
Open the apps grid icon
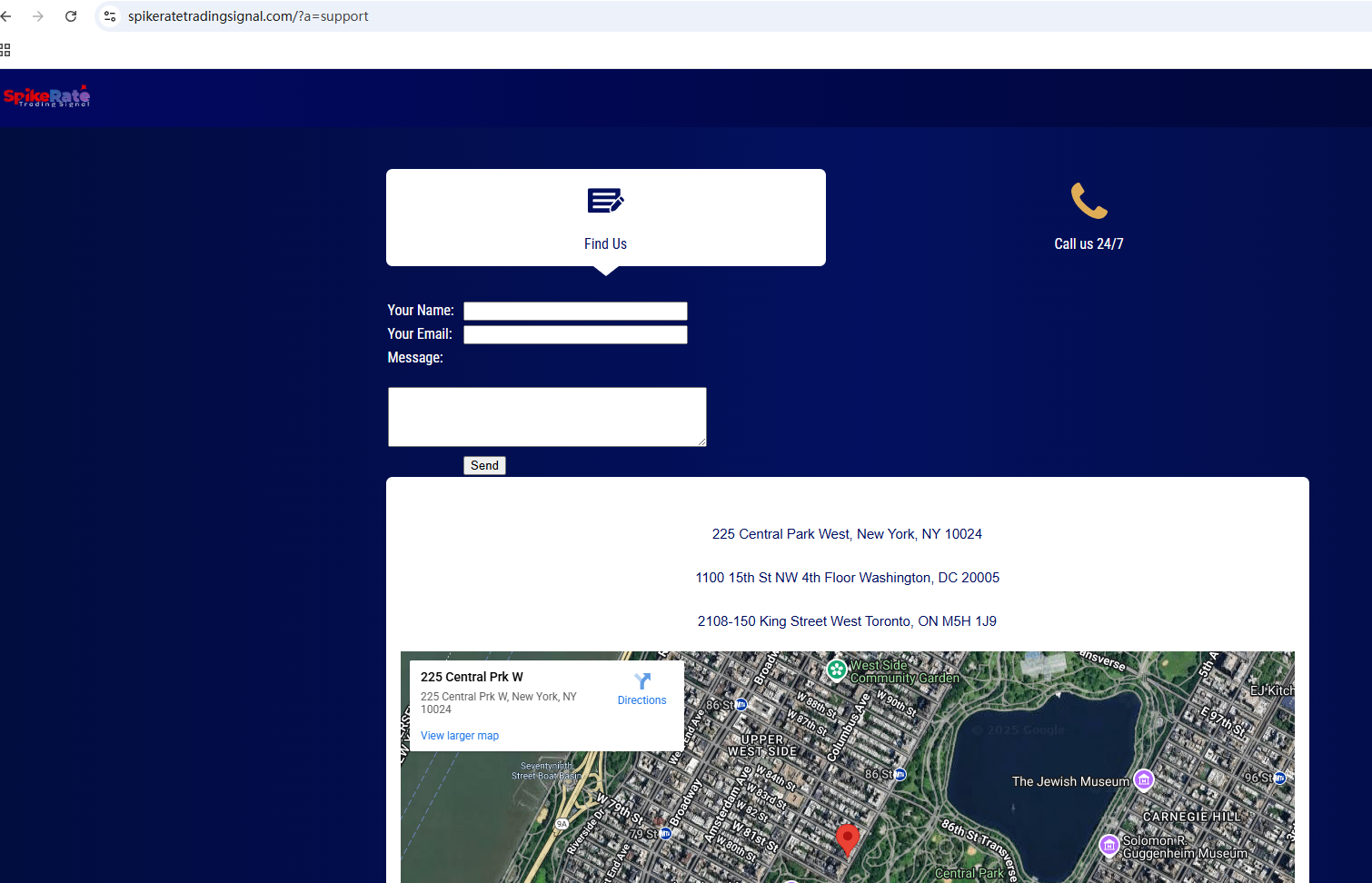pos(5,50)
